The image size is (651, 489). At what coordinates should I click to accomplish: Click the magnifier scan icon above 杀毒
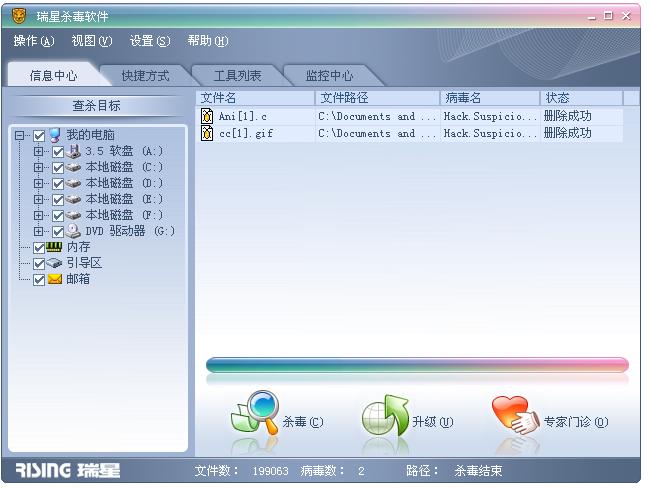pos(255,414)
